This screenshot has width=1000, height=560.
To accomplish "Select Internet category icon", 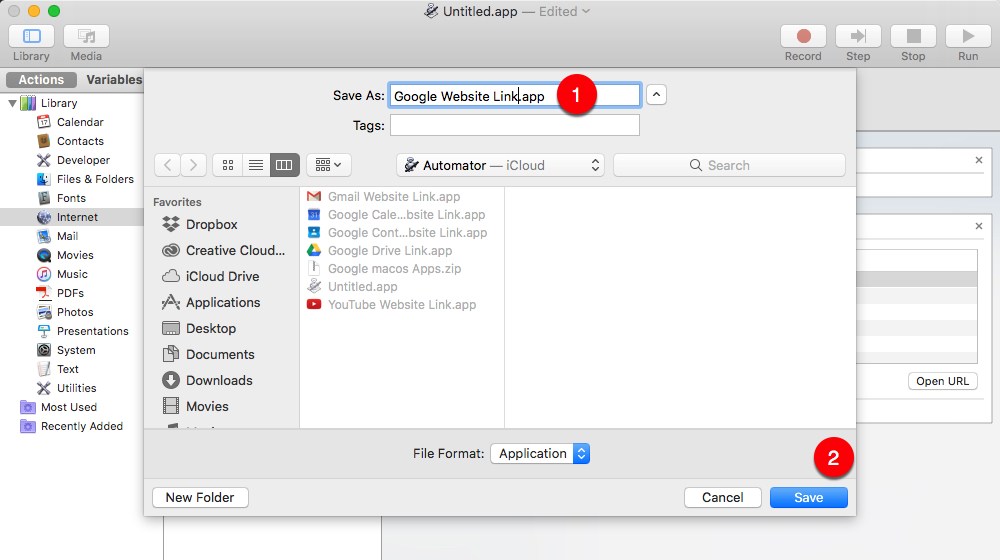I will [x=43, y=217].
